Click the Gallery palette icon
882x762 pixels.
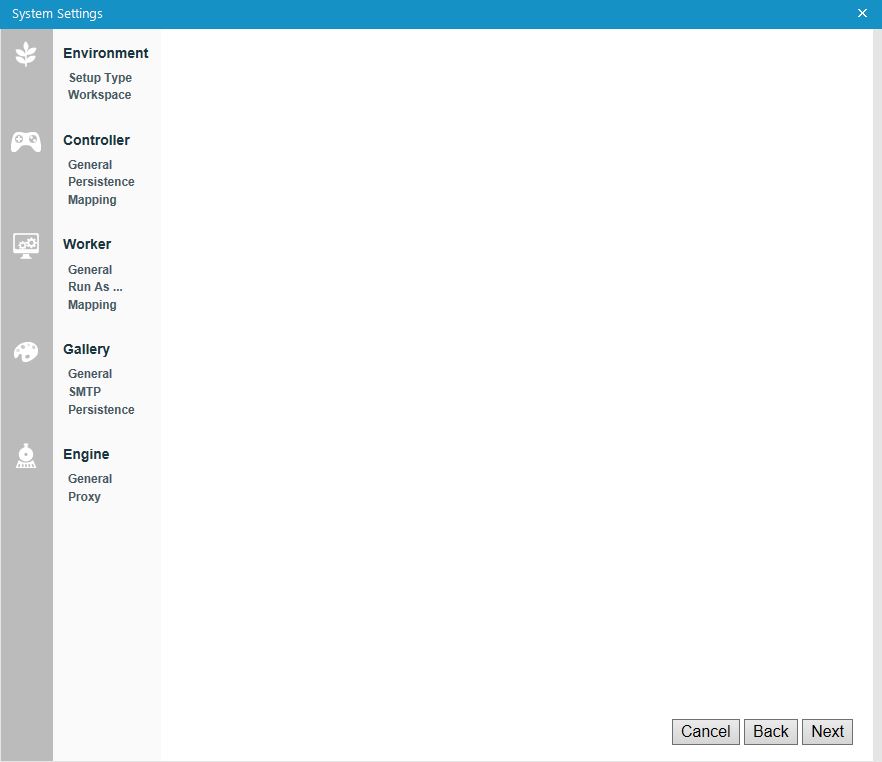[x=25, y=351]
